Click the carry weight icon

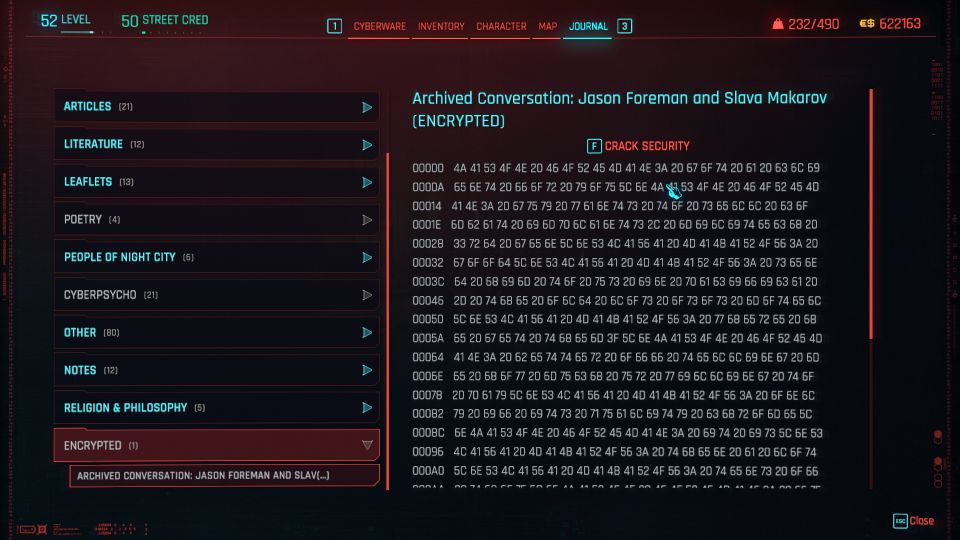(778, 24)
